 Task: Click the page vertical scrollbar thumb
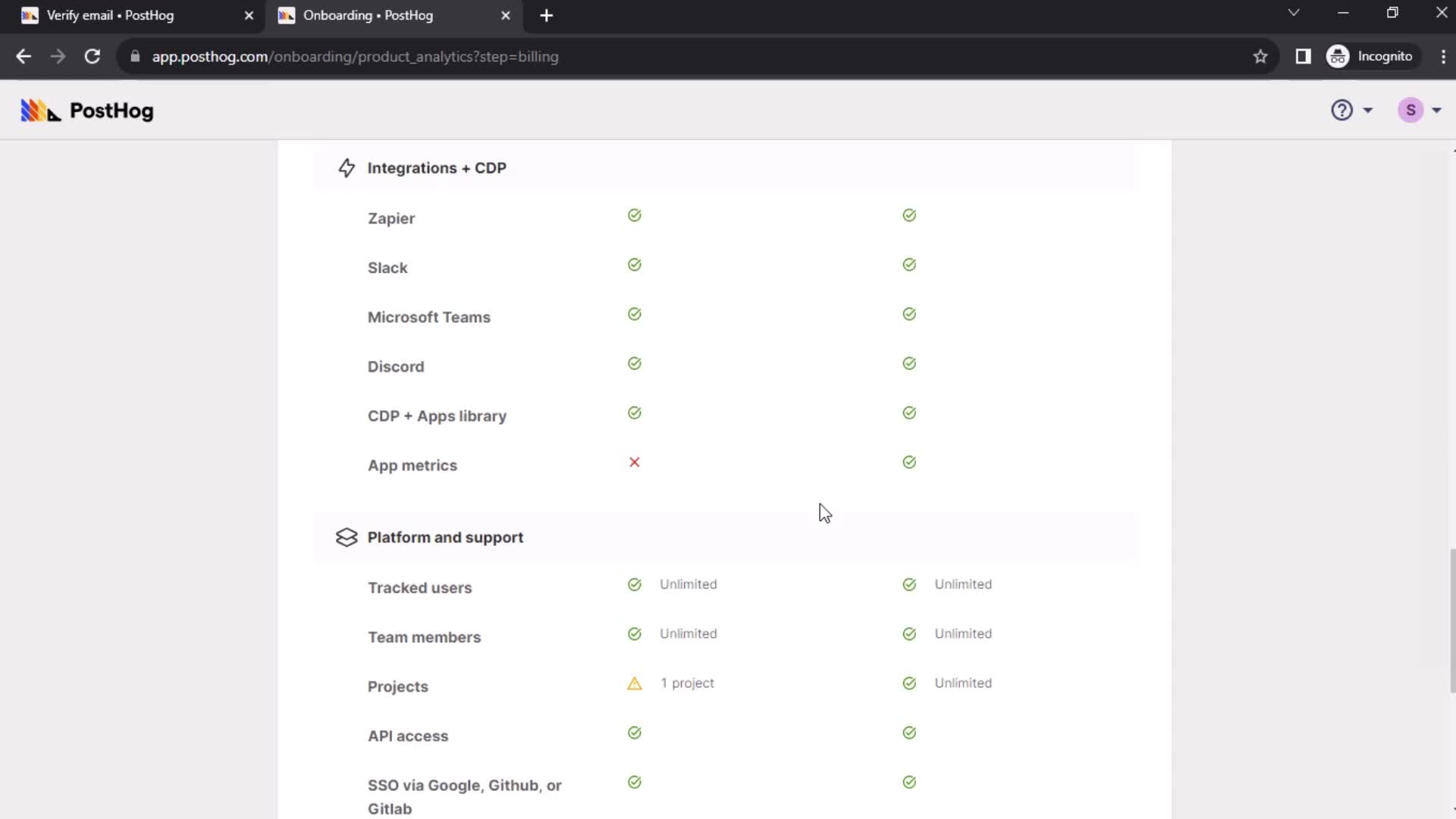tap(1452, 620)
